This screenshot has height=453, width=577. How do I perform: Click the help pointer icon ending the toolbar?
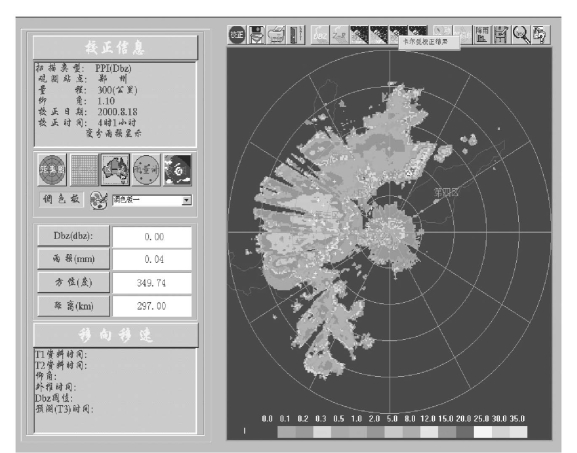coord(541,35)
